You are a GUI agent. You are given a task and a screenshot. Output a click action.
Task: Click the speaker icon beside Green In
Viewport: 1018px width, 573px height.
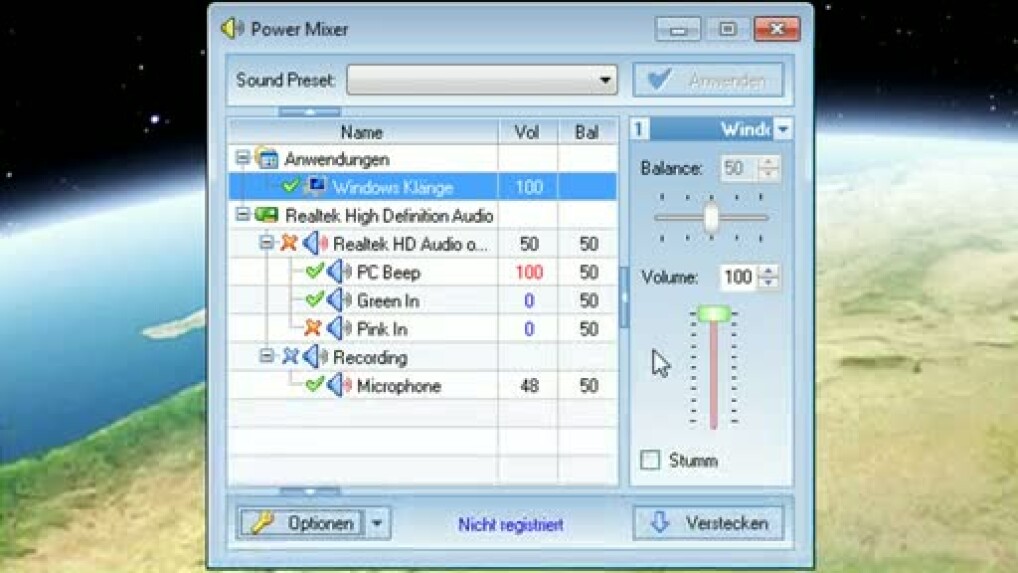(340, 300)
